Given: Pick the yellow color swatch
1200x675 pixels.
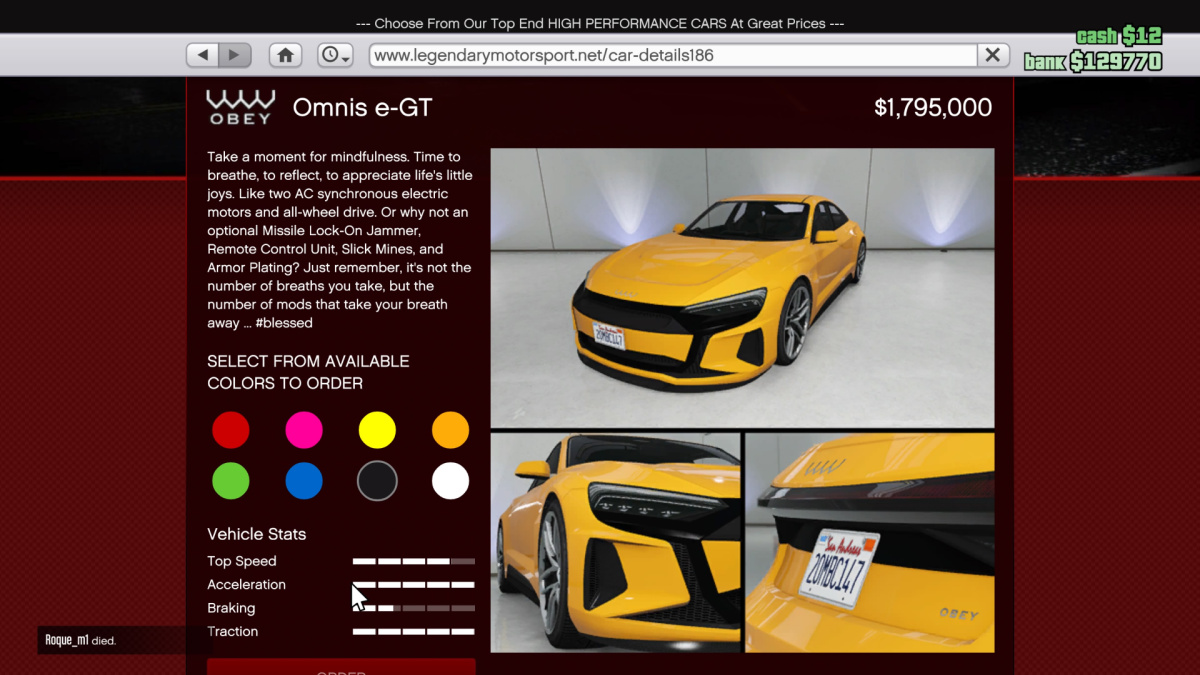Looking at the screenshot, I should (377, 431).
